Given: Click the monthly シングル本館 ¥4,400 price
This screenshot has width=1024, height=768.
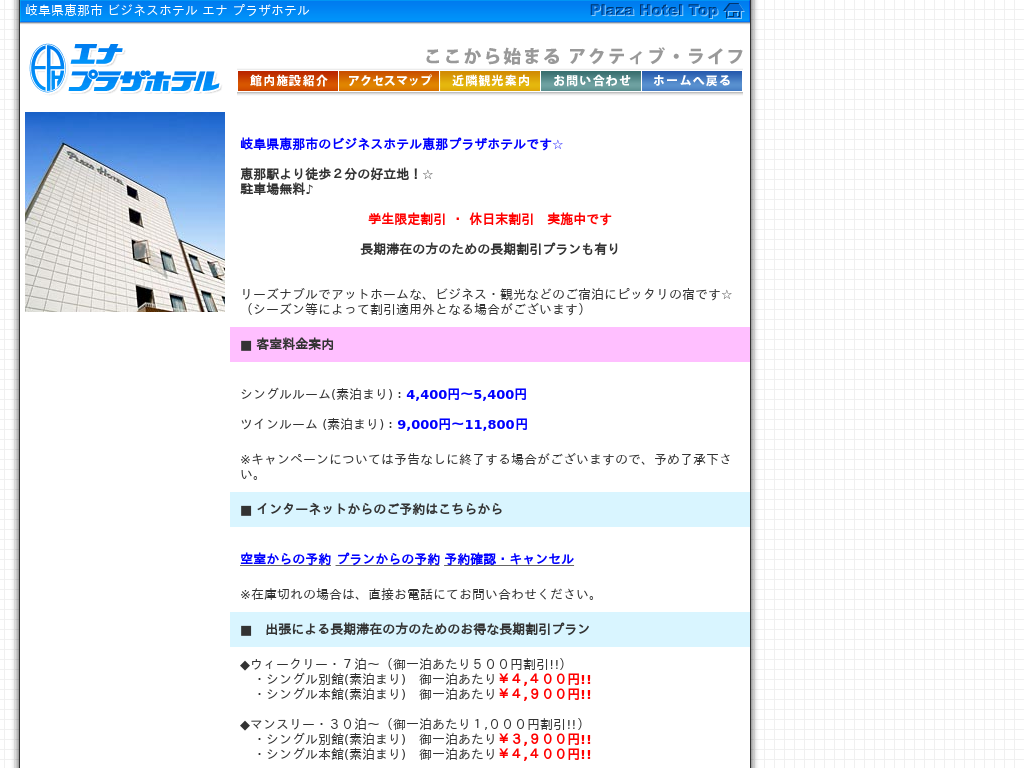Looking at the screenshot, I should (545, 755).
